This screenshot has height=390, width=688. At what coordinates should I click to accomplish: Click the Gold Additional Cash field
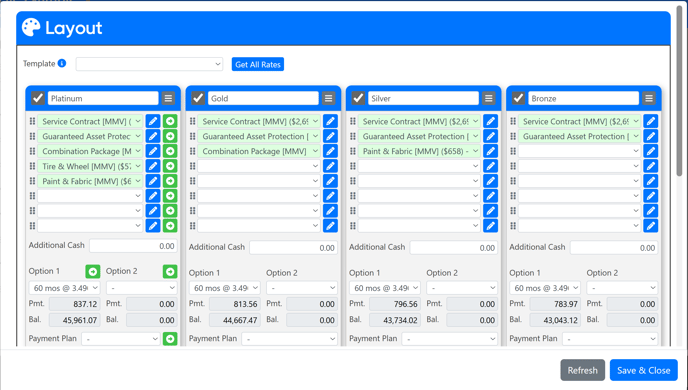point(294,247)
